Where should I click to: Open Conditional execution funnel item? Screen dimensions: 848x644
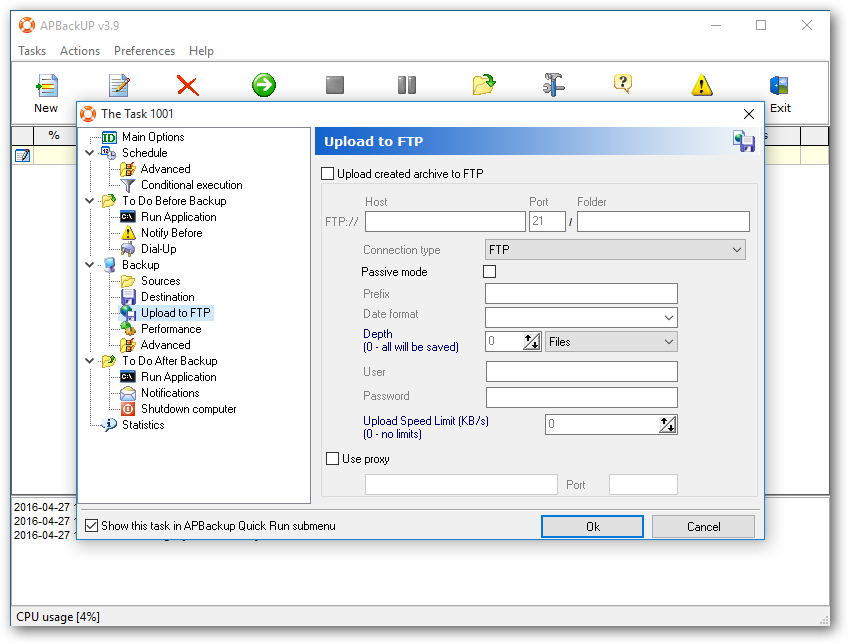pyautogui.click(x=191, y=185)
